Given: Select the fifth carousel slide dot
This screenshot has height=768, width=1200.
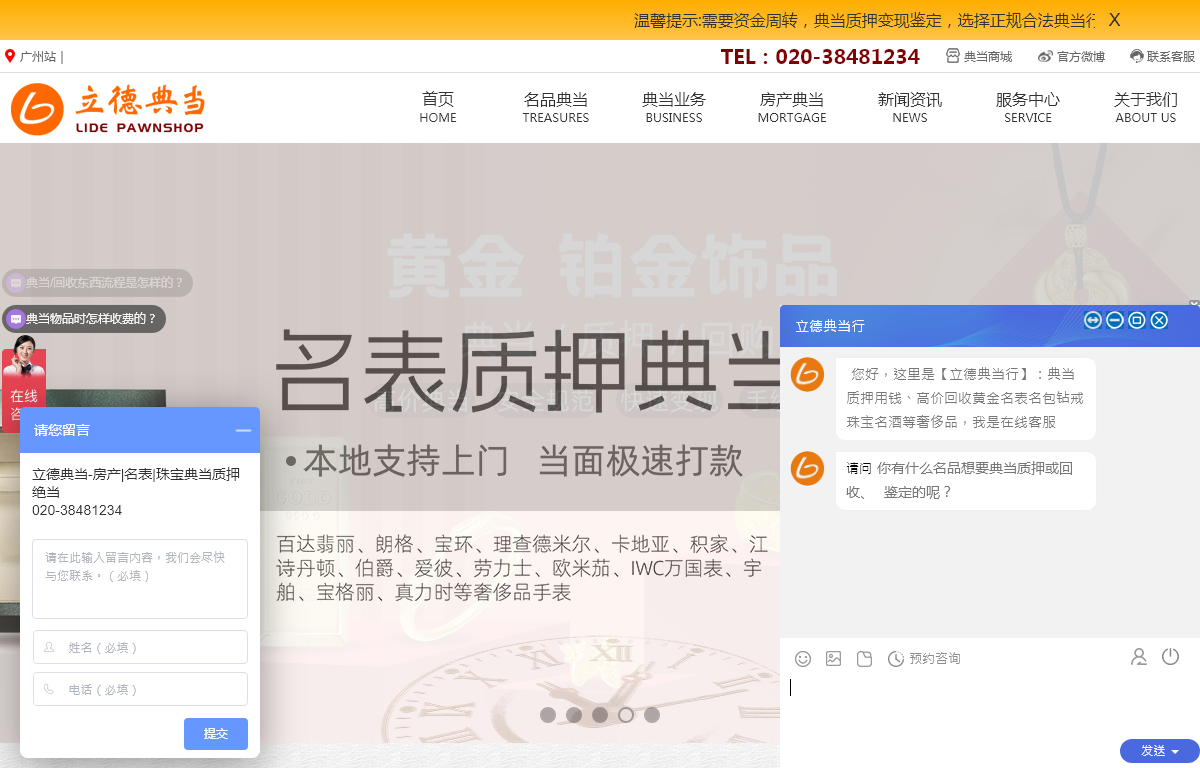Looking at the screenshot, I should [x=652, y=715].
